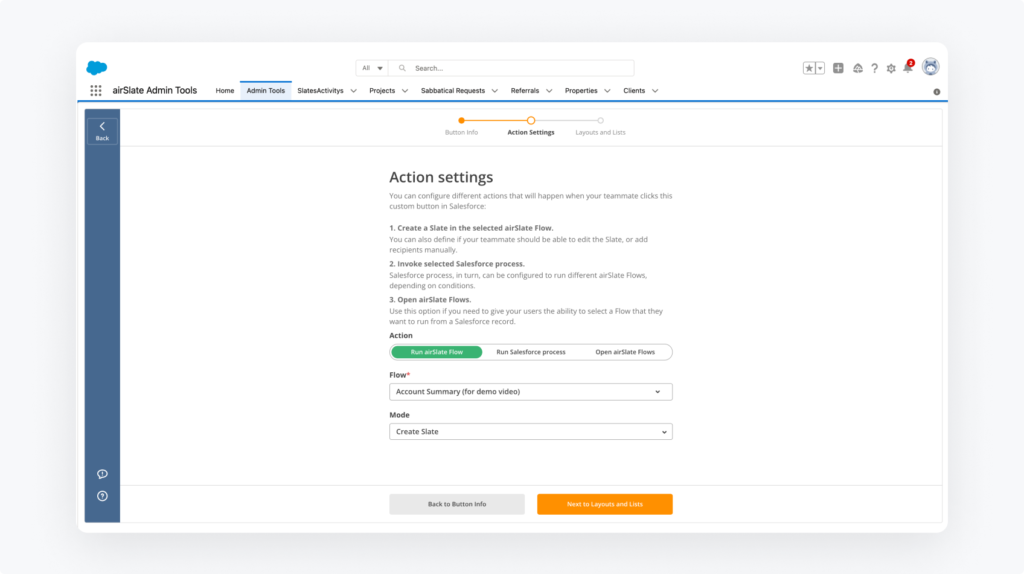Open the App Launcher grid icon
1024x574 pixels.
(96, 91)
